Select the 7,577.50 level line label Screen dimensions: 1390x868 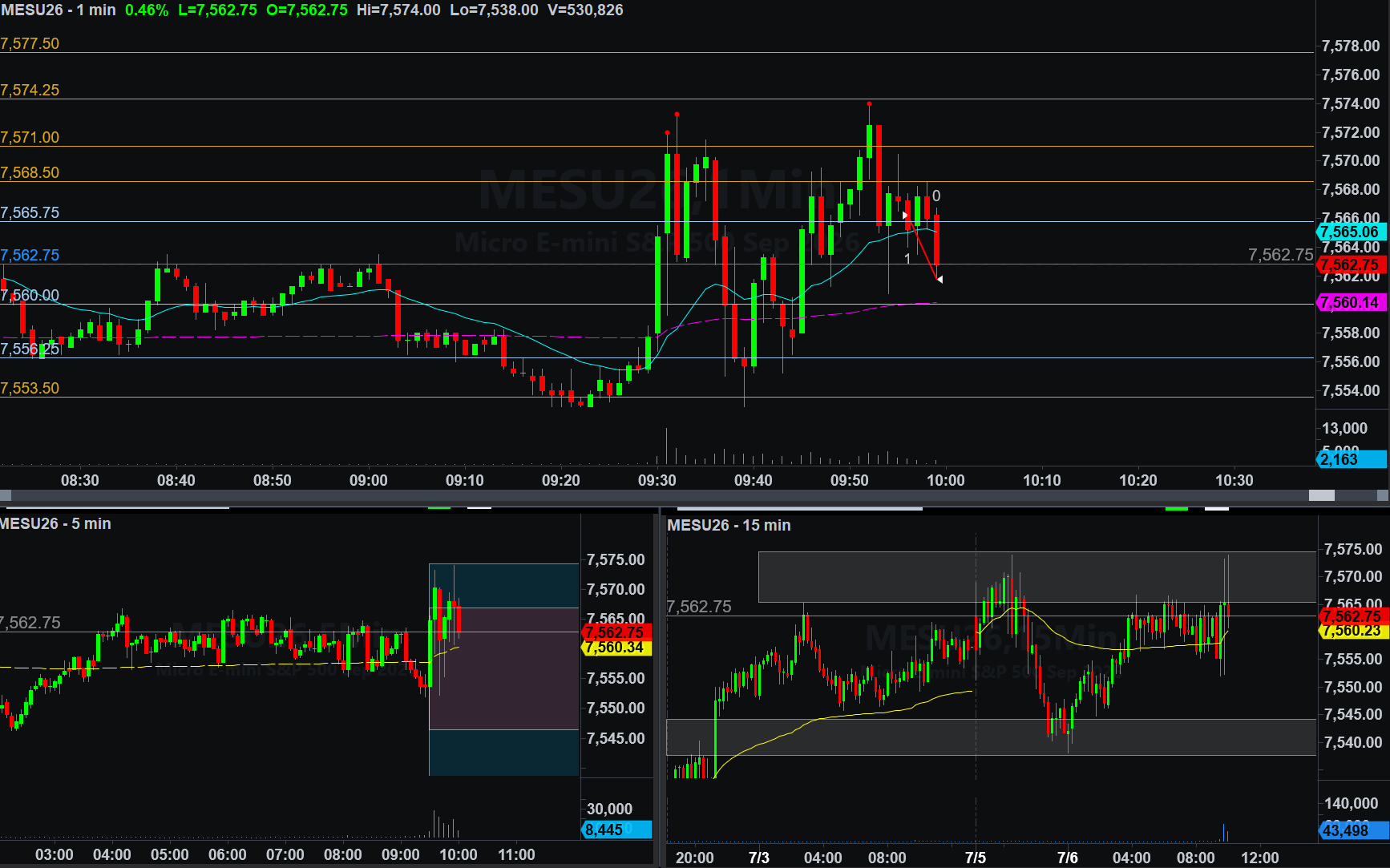coord(30,44)
